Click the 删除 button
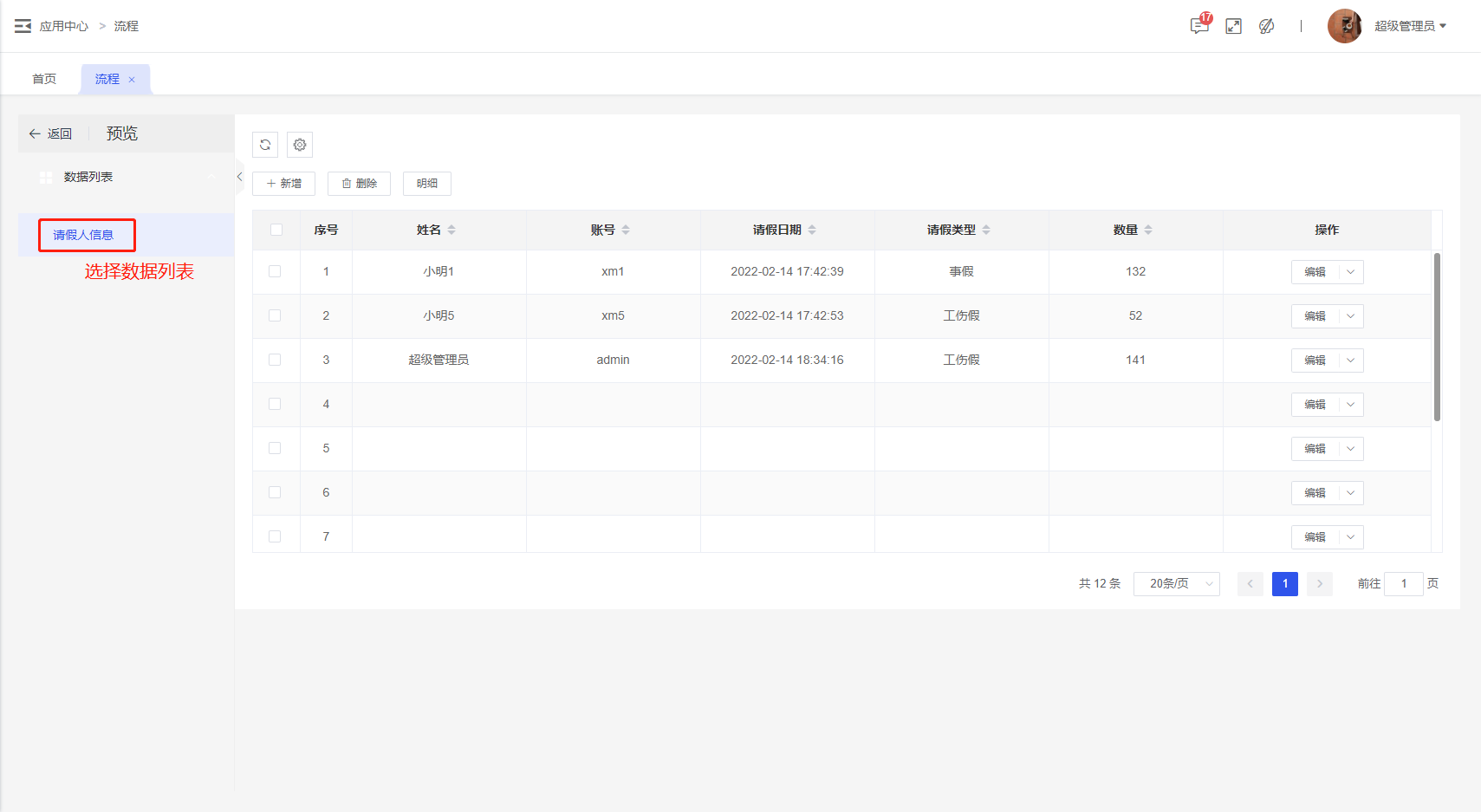The height and width of the screenshot is (812, 1481). (x=360, y=184)
